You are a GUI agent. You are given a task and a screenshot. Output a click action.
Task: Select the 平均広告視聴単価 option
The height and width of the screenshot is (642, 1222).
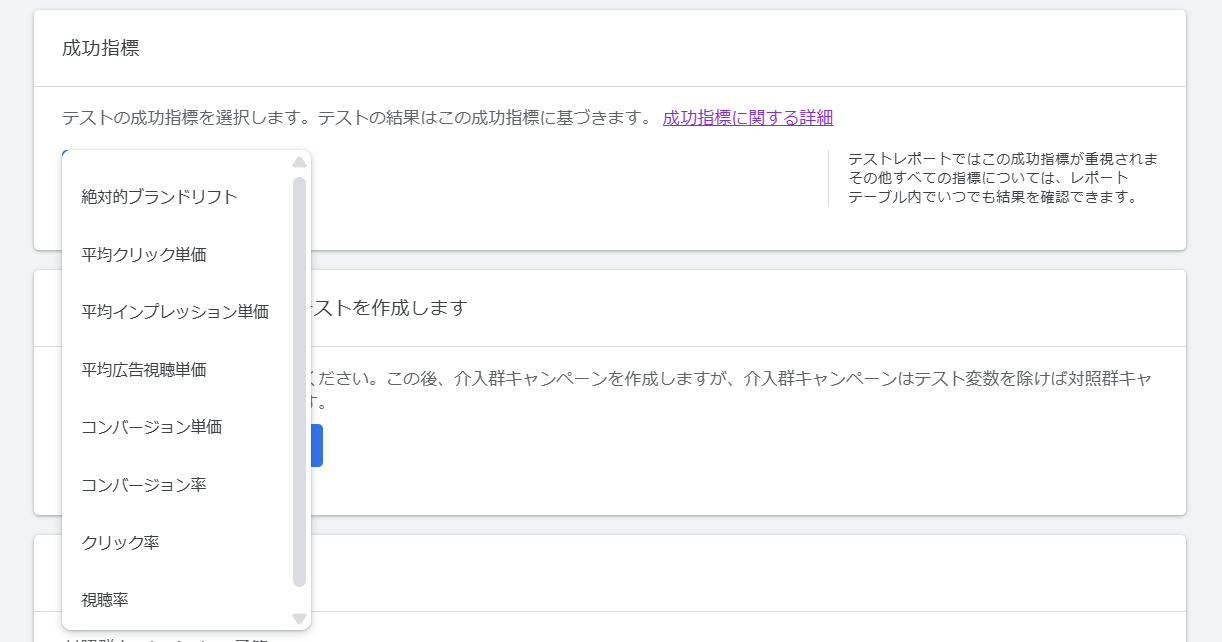(141, 369)
